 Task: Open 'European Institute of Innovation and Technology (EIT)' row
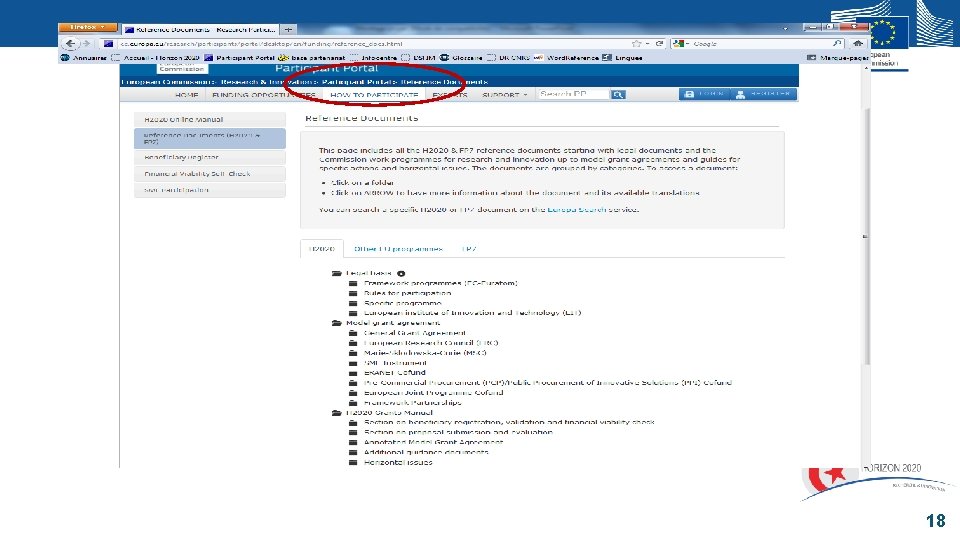[x=465, y=313]
